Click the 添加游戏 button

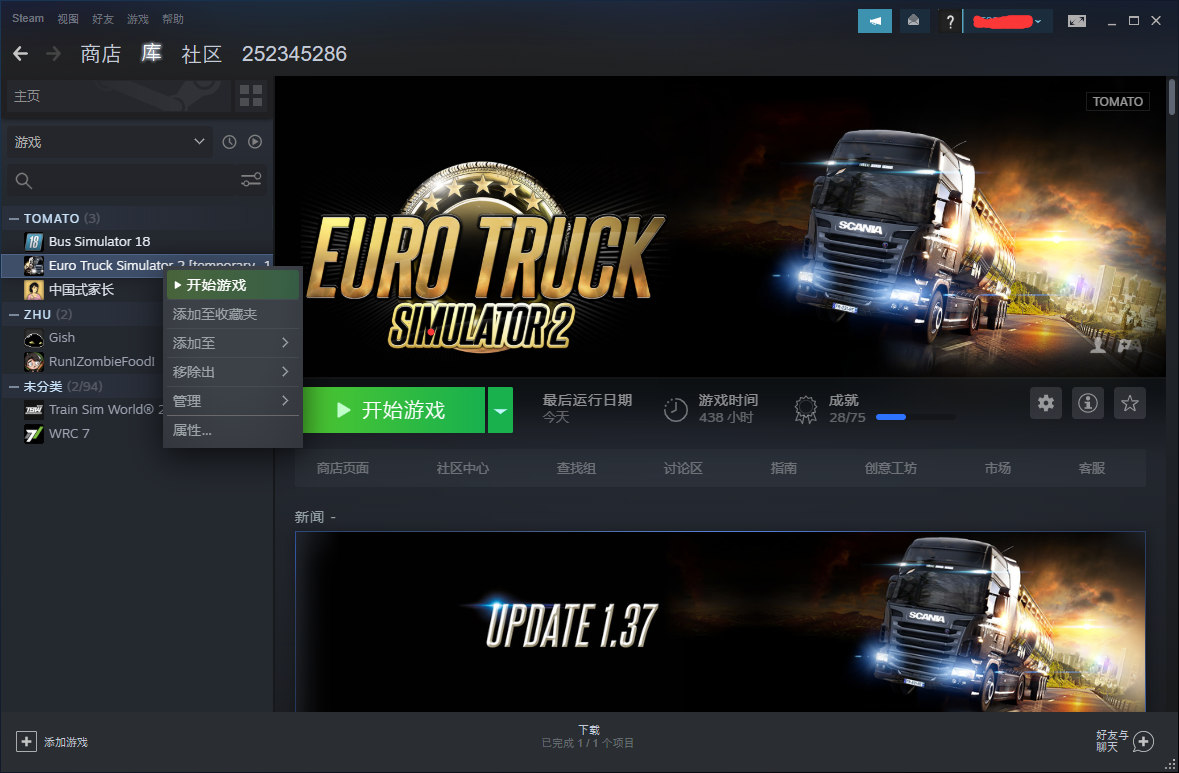point(53,742)
